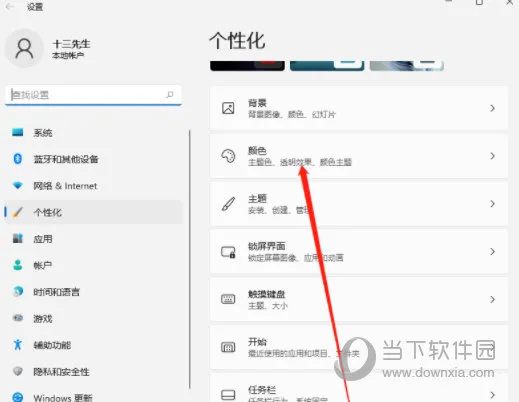The image size is (519, 402).
Task: Click the 游戏 controller icon
Action: pyautogui.click(x=18, y=318)
